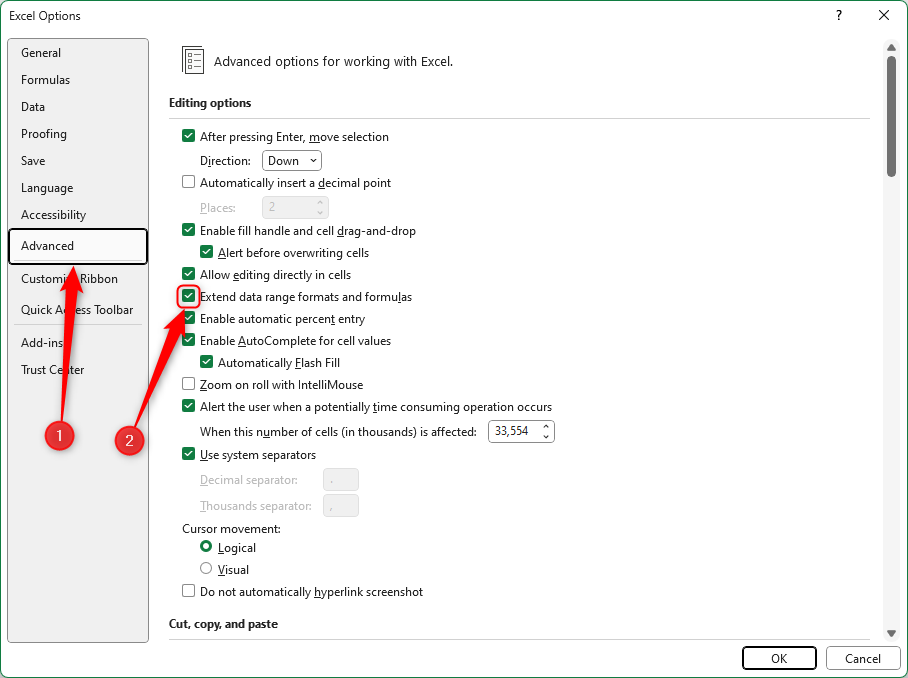Open the Formulas category
The image size is (908, 678).
click(x=46, y=80)
